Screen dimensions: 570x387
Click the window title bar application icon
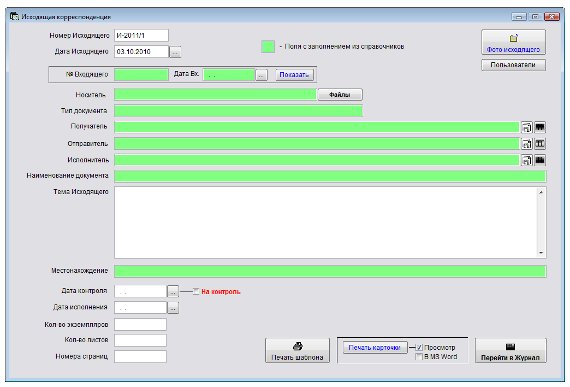14,16
